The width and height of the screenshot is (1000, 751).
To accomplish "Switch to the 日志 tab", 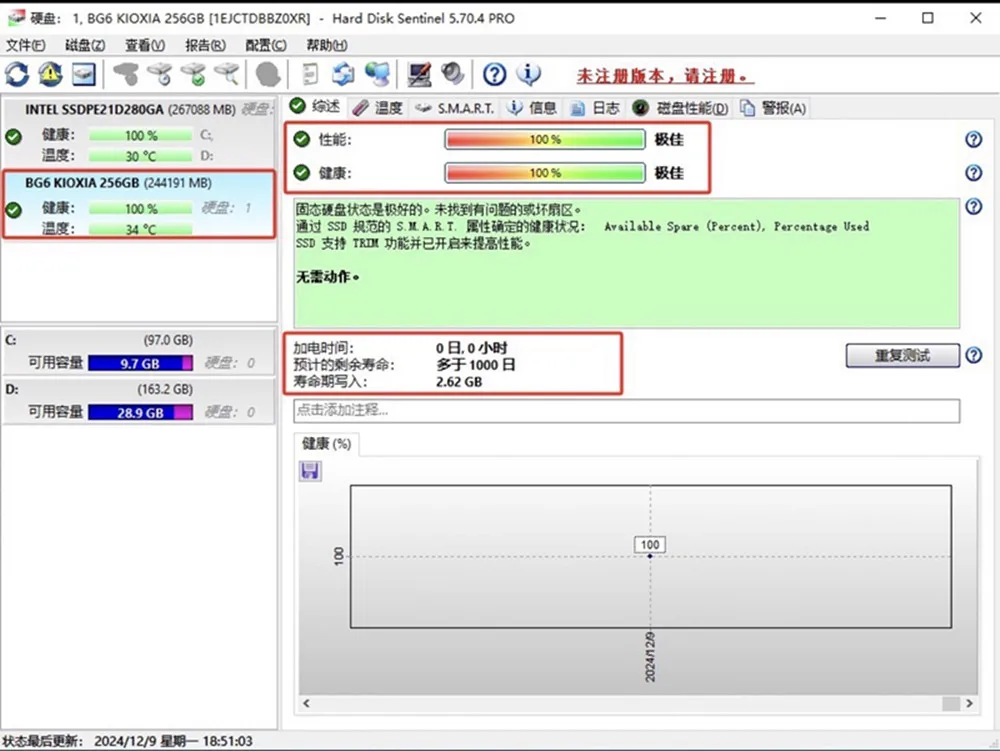I will 594,108.
